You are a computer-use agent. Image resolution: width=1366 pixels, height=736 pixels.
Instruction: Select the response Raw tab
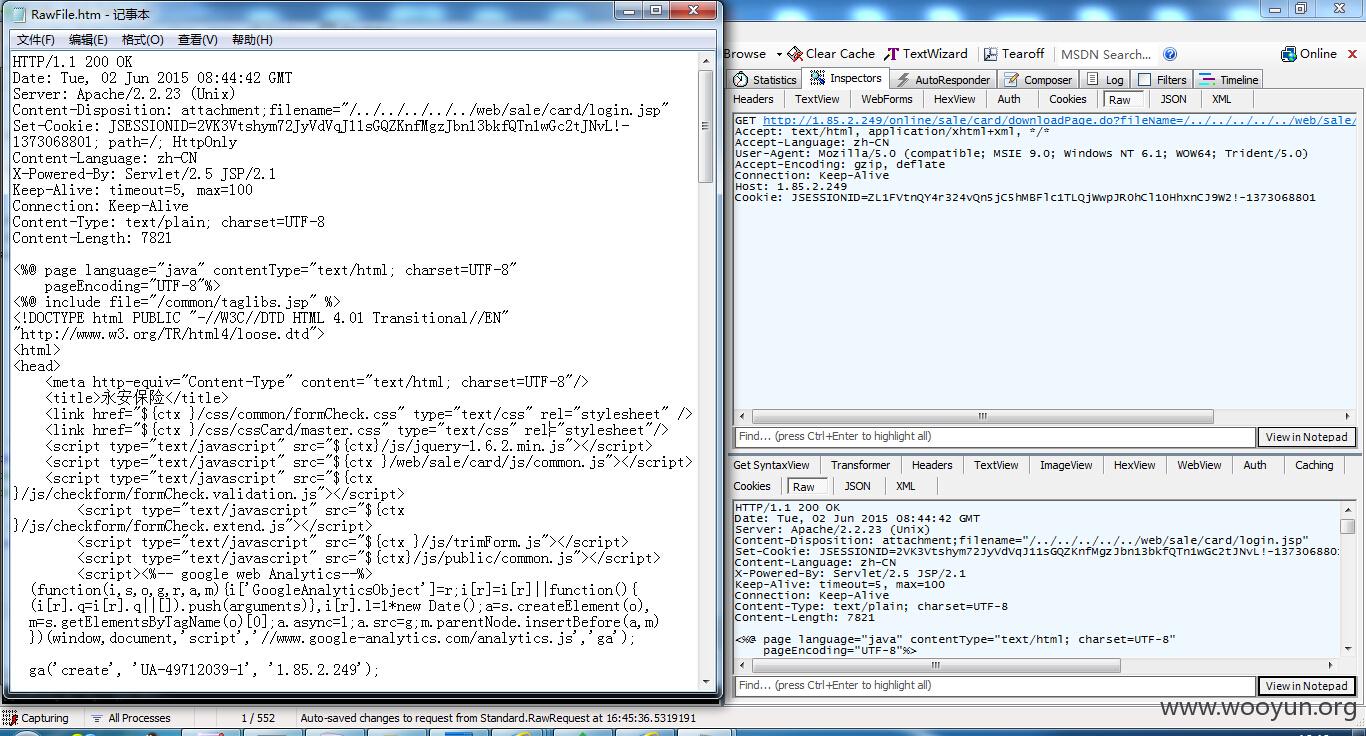tap(804, 487)
